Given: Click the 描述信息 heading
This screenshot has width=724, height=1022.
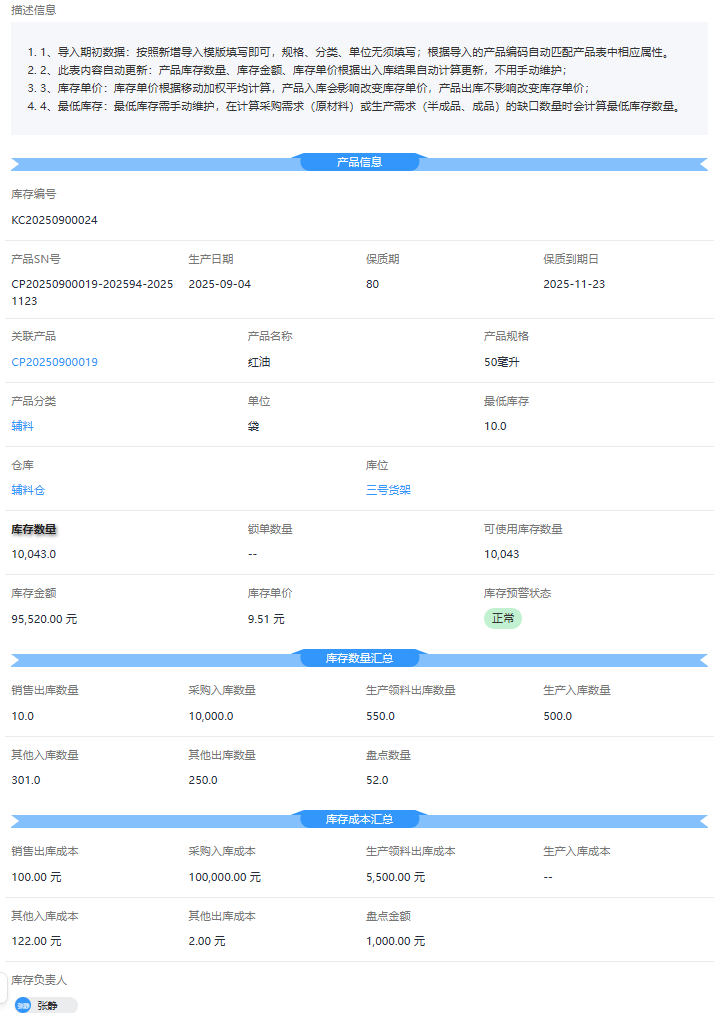Looking at the screenshot, I should [34, 10].
